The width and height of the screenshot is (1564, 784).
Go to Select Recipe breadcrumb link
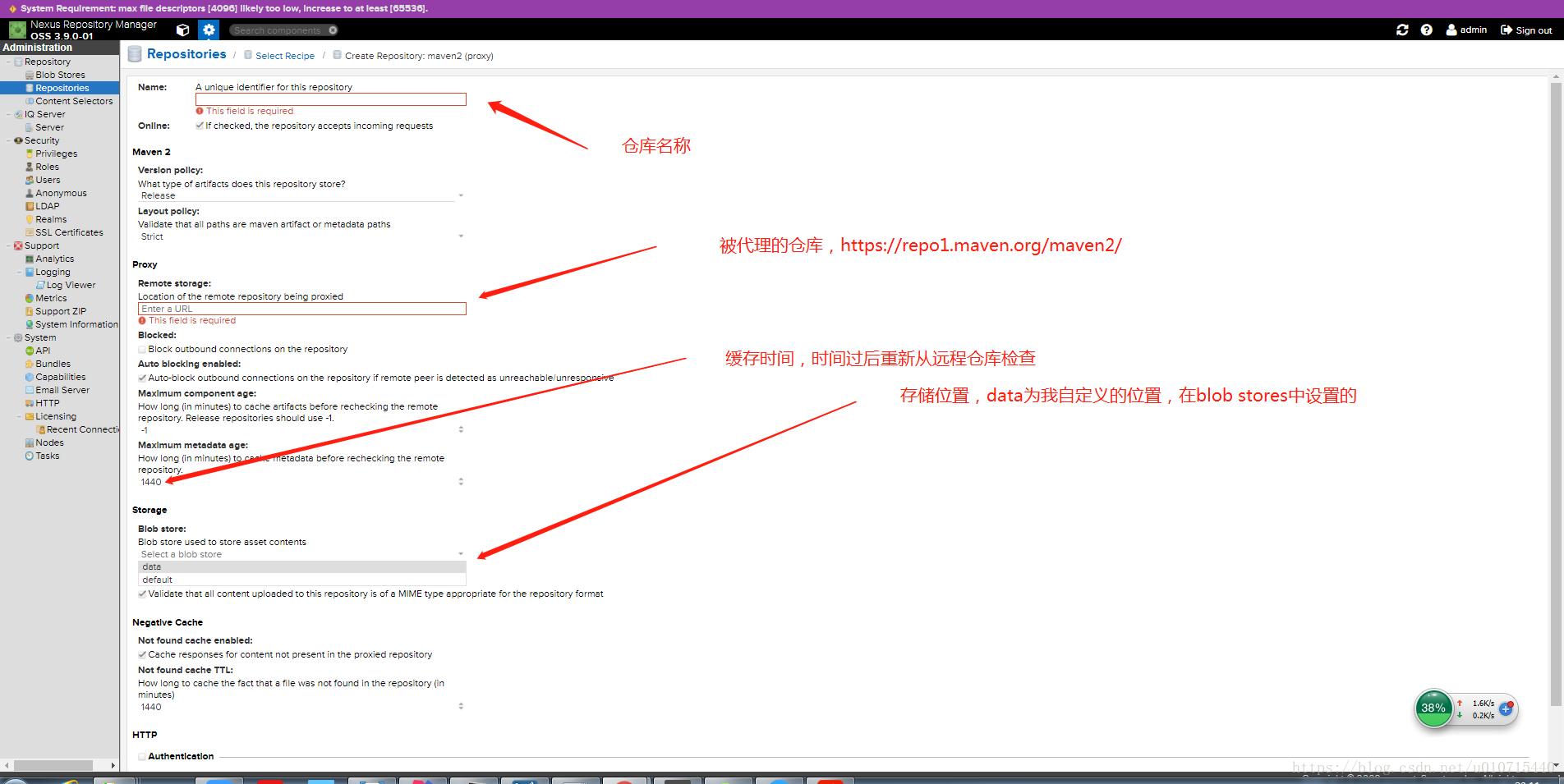pyautogui.click(x=285, y=56)
